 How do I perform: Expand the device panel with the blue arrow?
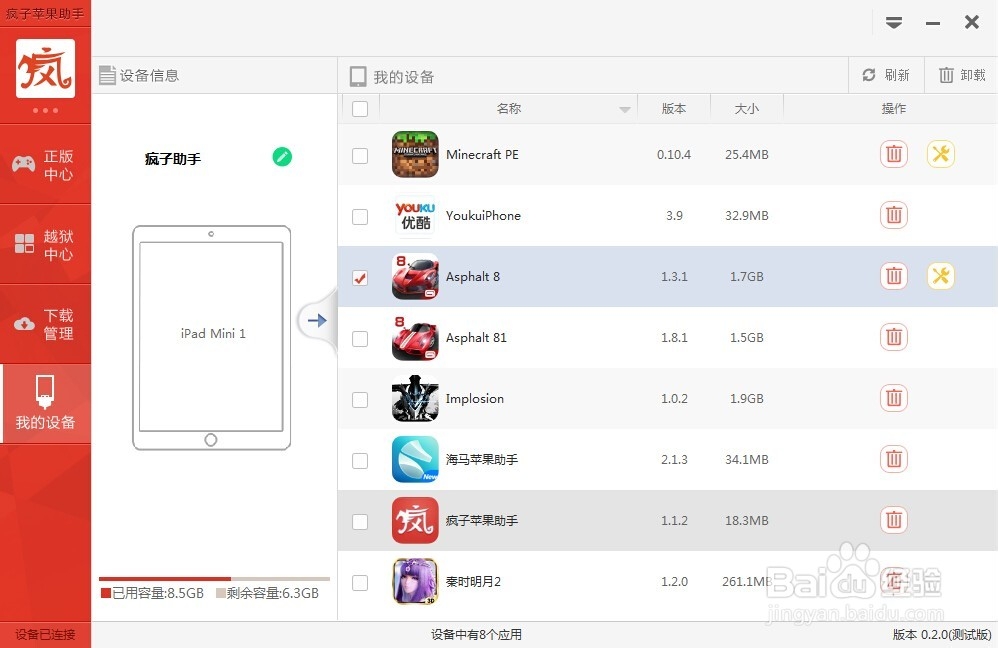point(318,320)
